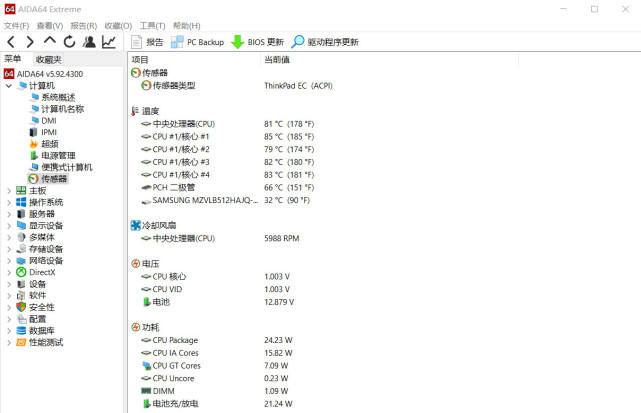641x413 pixels.
Task: Go back with the left arrow
Action: click(x=11, y=42)
